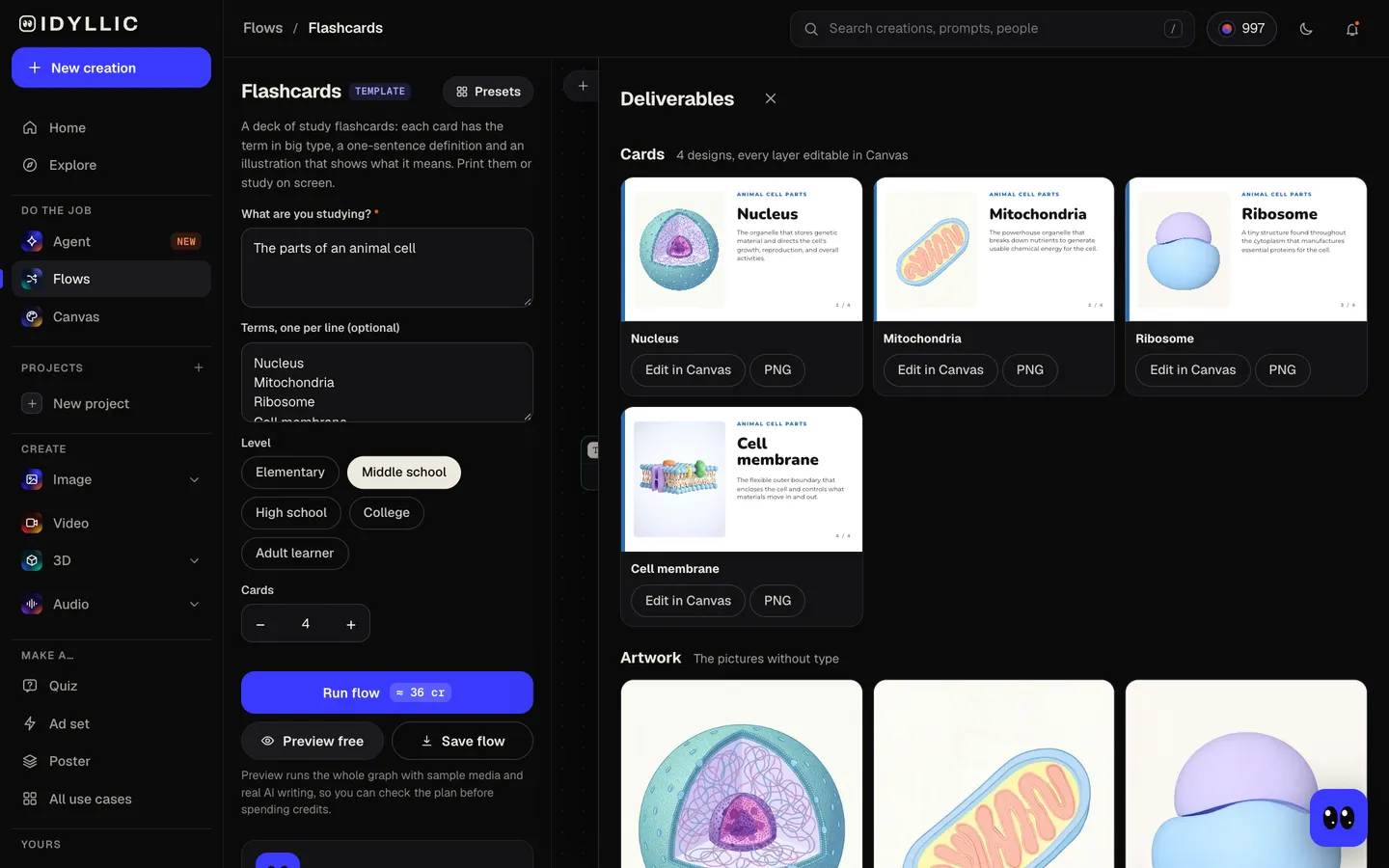Select Adult learner level
The height and width of the screenshot is (868, 1389).
click(x=294, y=553)
